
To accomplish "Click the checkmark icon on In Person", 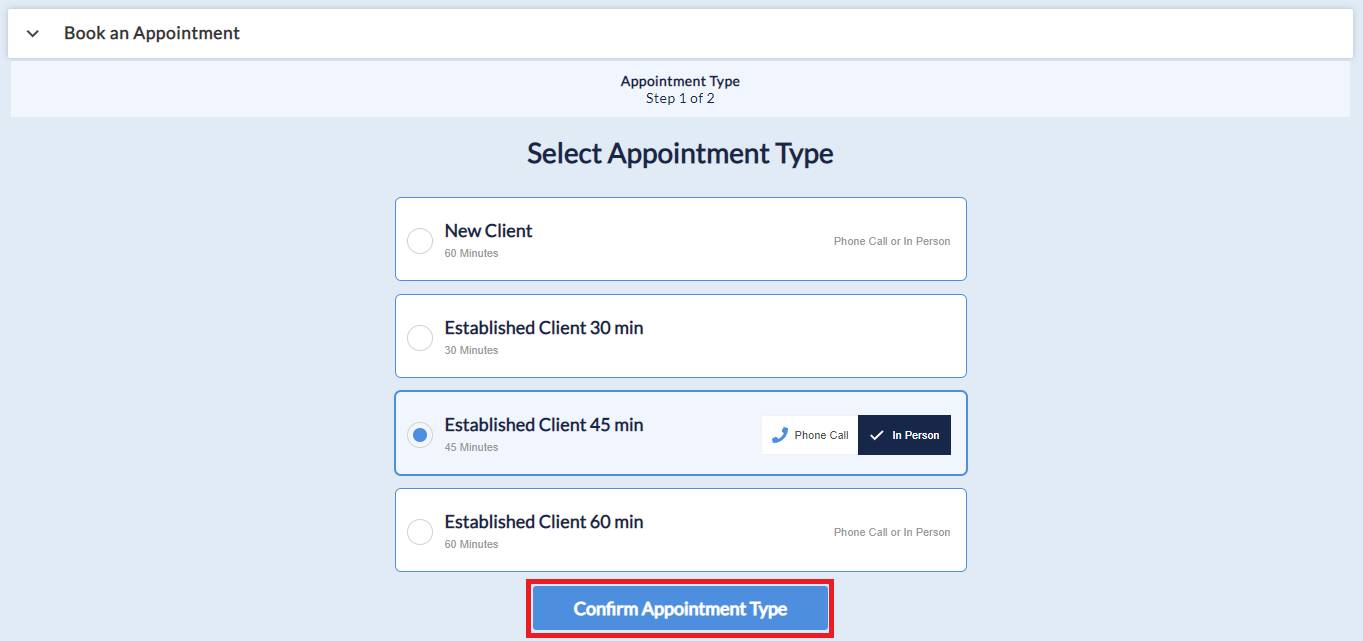I will tap(877, 435).
